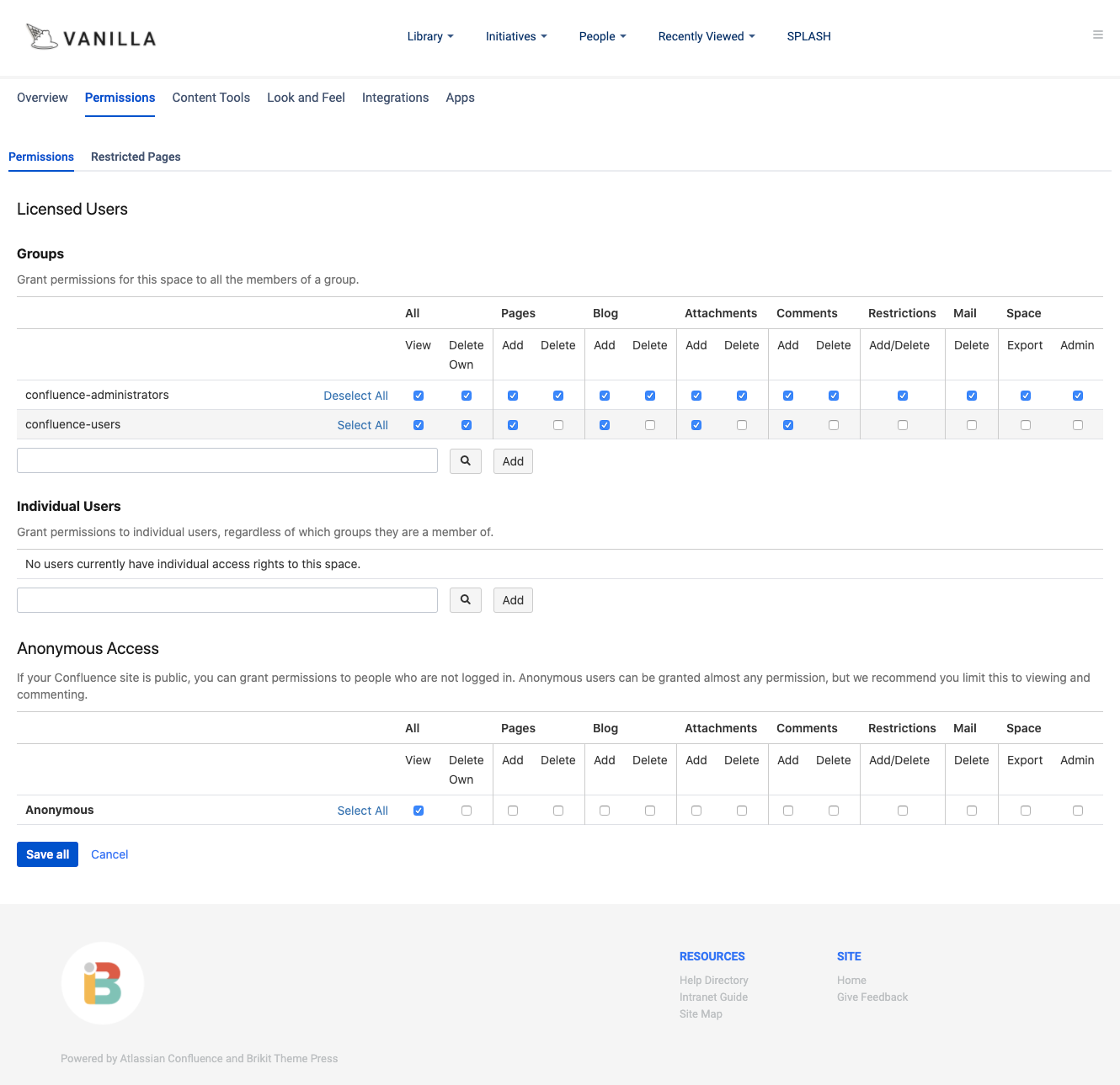
Task: Focus the individual user name input field
Action: click(227, 600)
